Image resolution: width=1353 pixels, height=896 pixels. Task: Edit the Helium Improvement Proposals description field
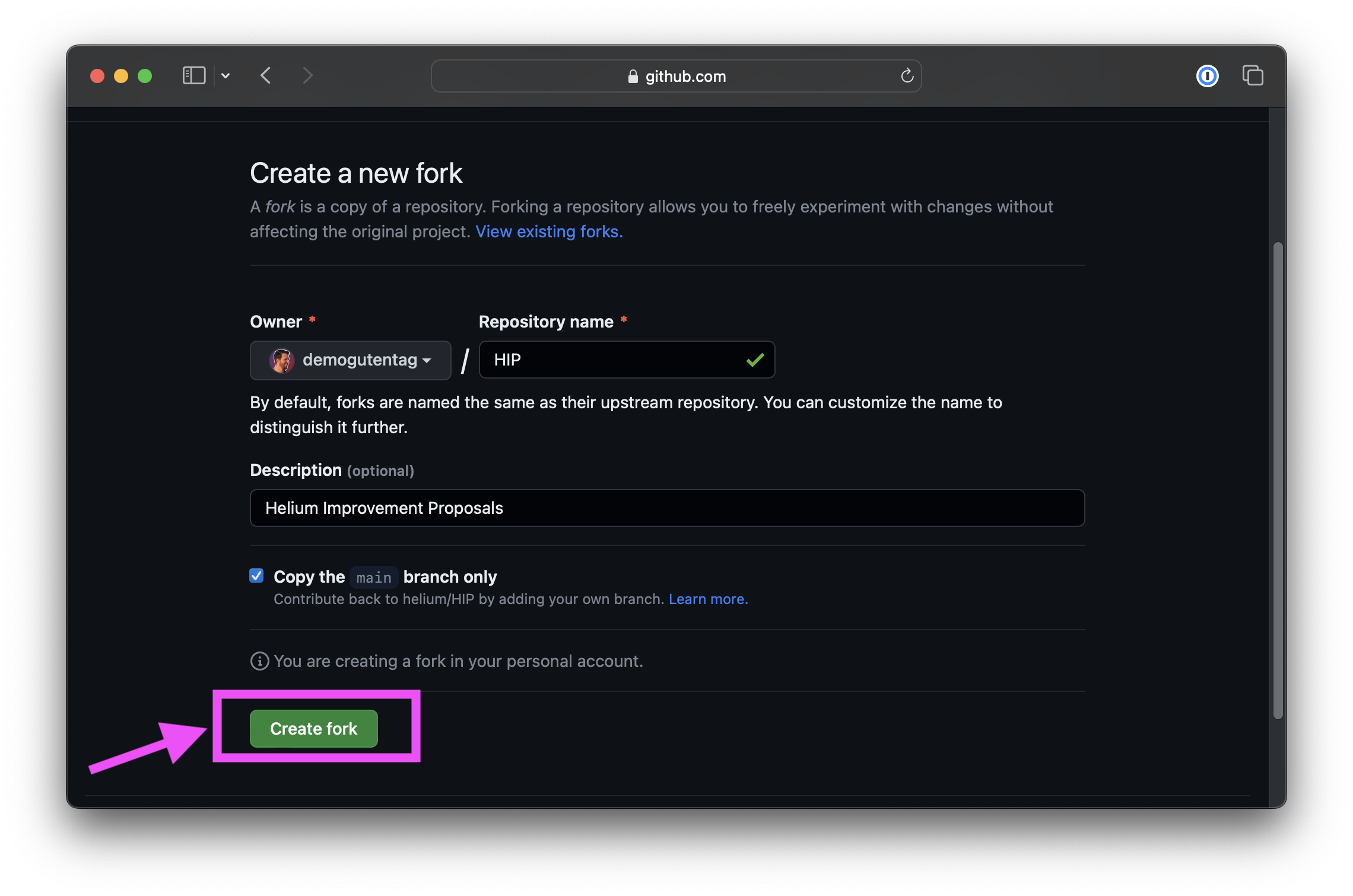[667, 509]
